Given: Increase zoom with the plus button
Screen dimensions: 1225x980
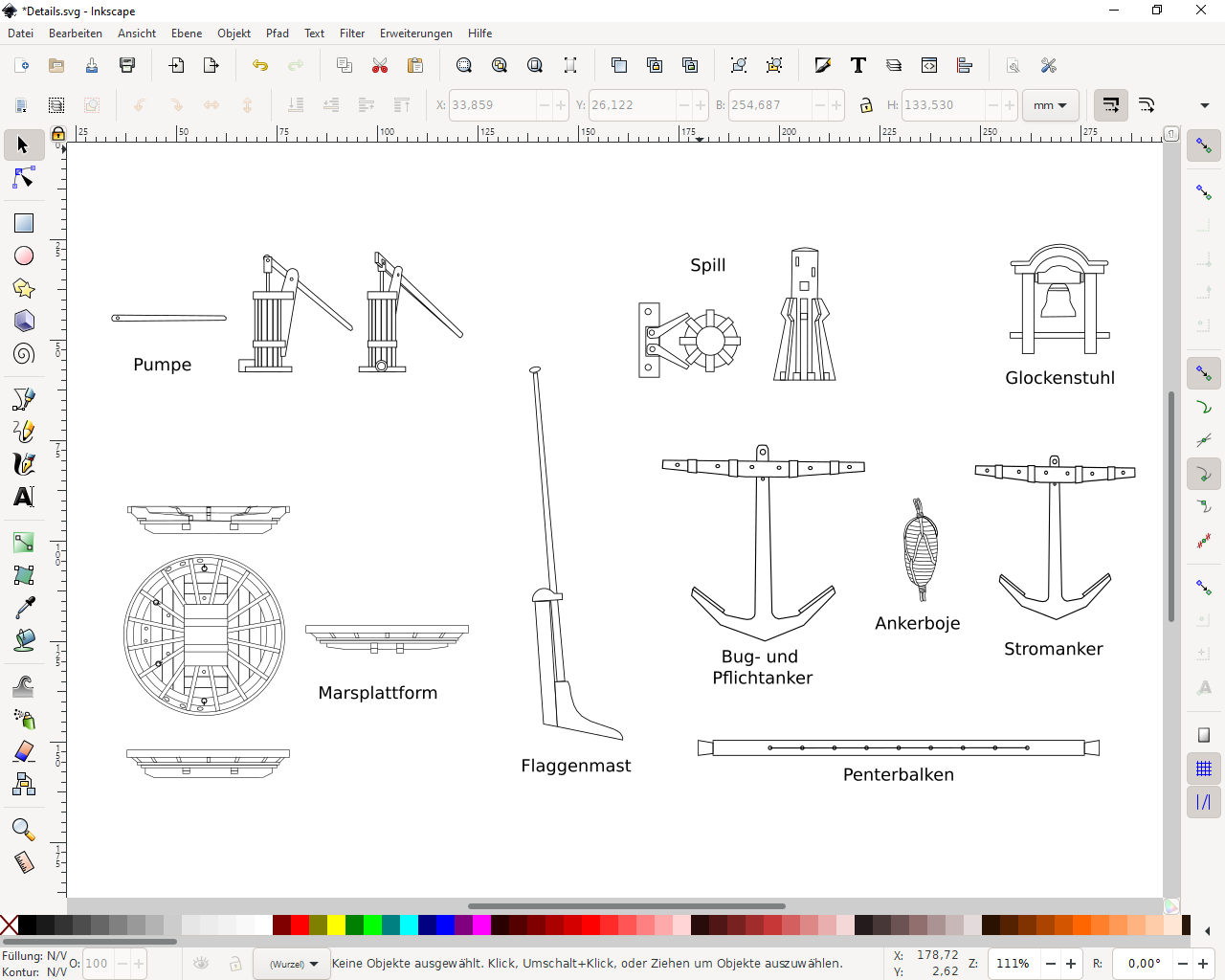Looking at the screenshot, I should [1071, 964].
